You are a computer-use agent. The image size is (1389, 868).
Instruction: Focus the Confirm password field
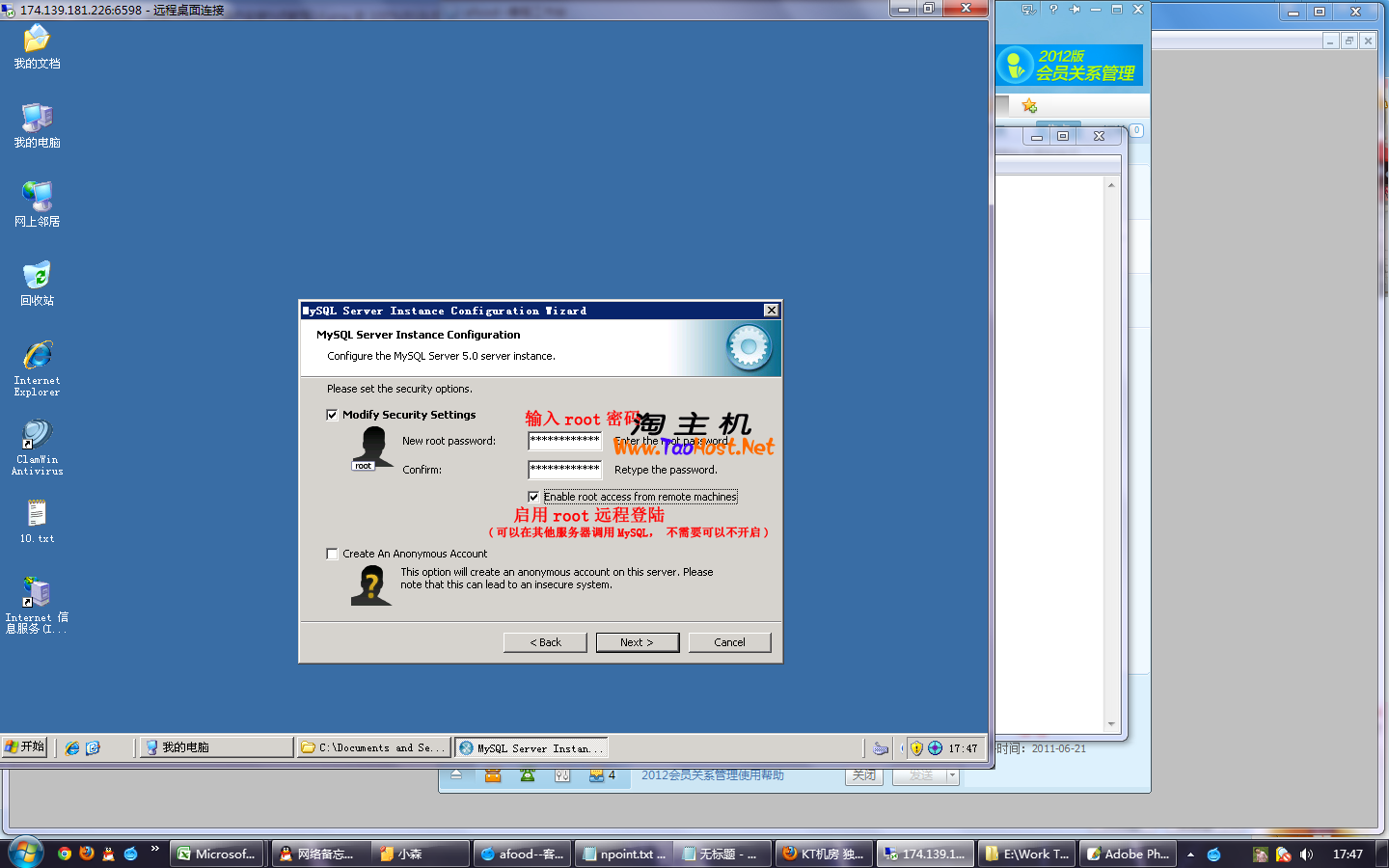coord(565,470)
